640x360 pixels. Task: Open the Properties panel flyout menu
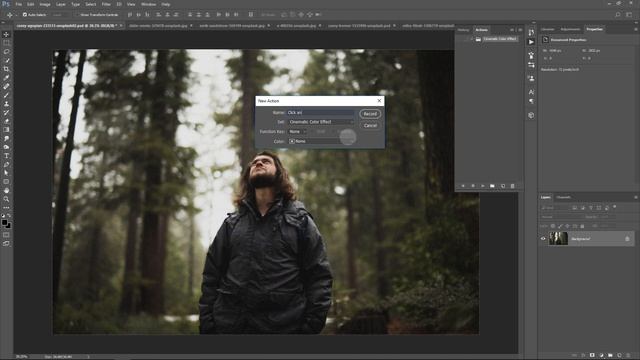pos(636,29)
